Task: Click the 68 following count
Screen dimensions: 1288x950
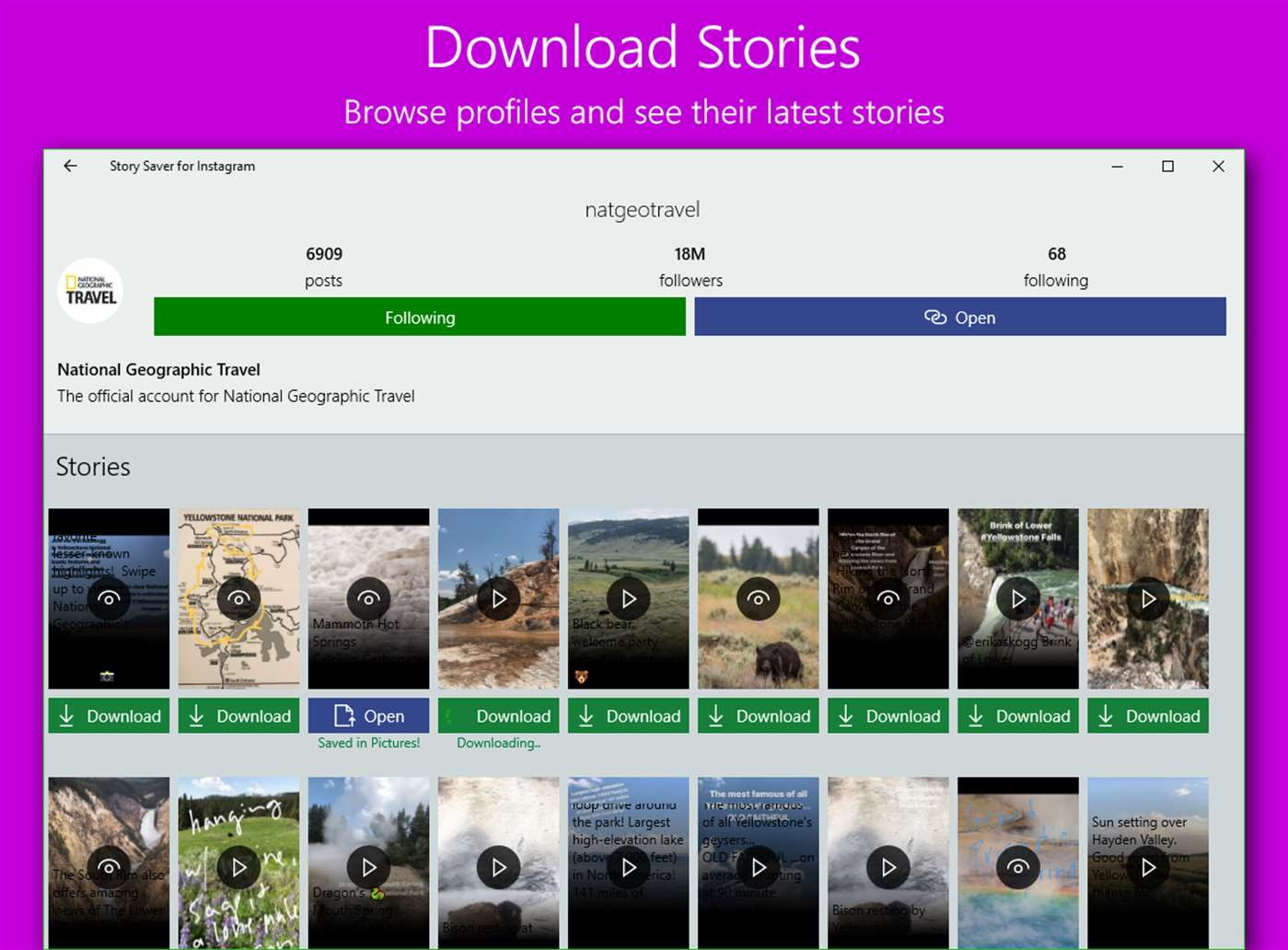Action: (1057, 254)
